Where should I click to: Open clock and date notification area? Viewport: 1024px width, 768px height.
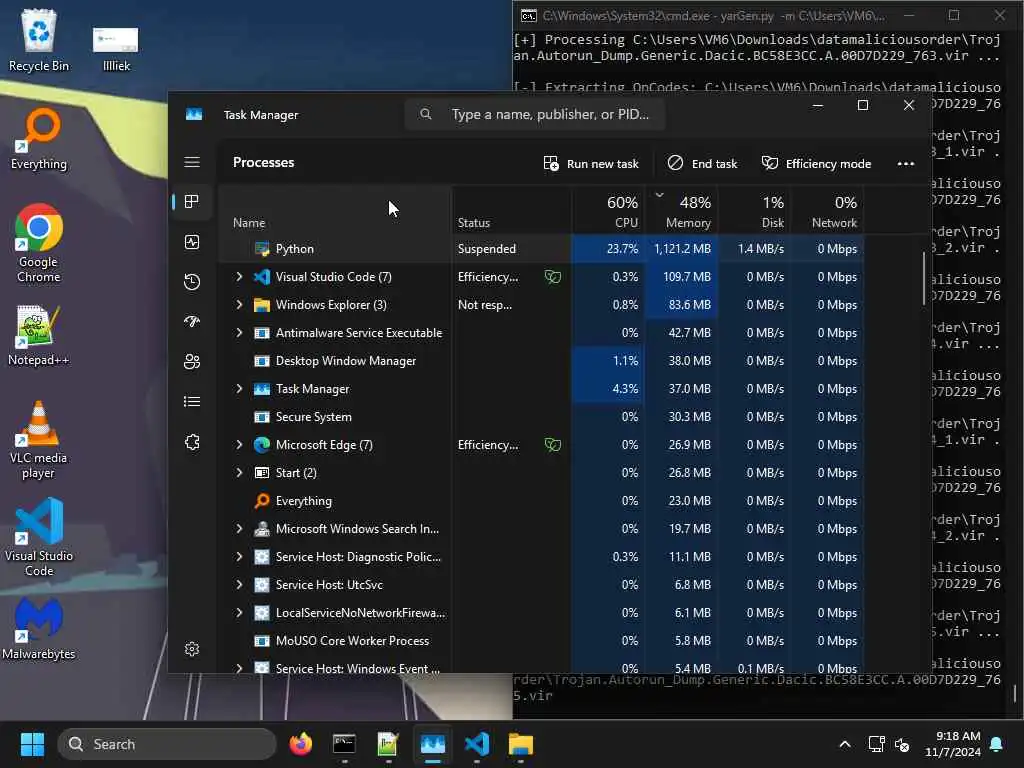(953, 744)
